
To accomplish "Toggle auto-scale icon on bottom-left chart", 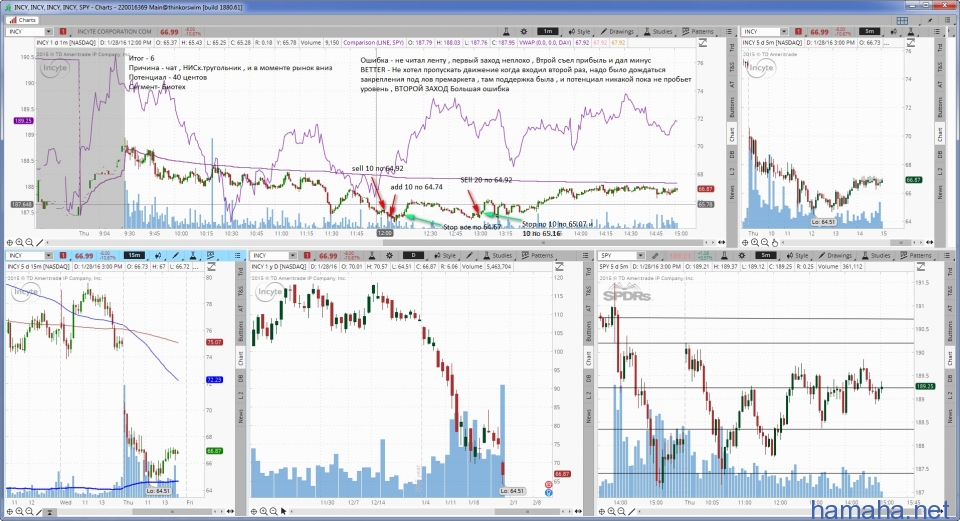I will 211,267.
